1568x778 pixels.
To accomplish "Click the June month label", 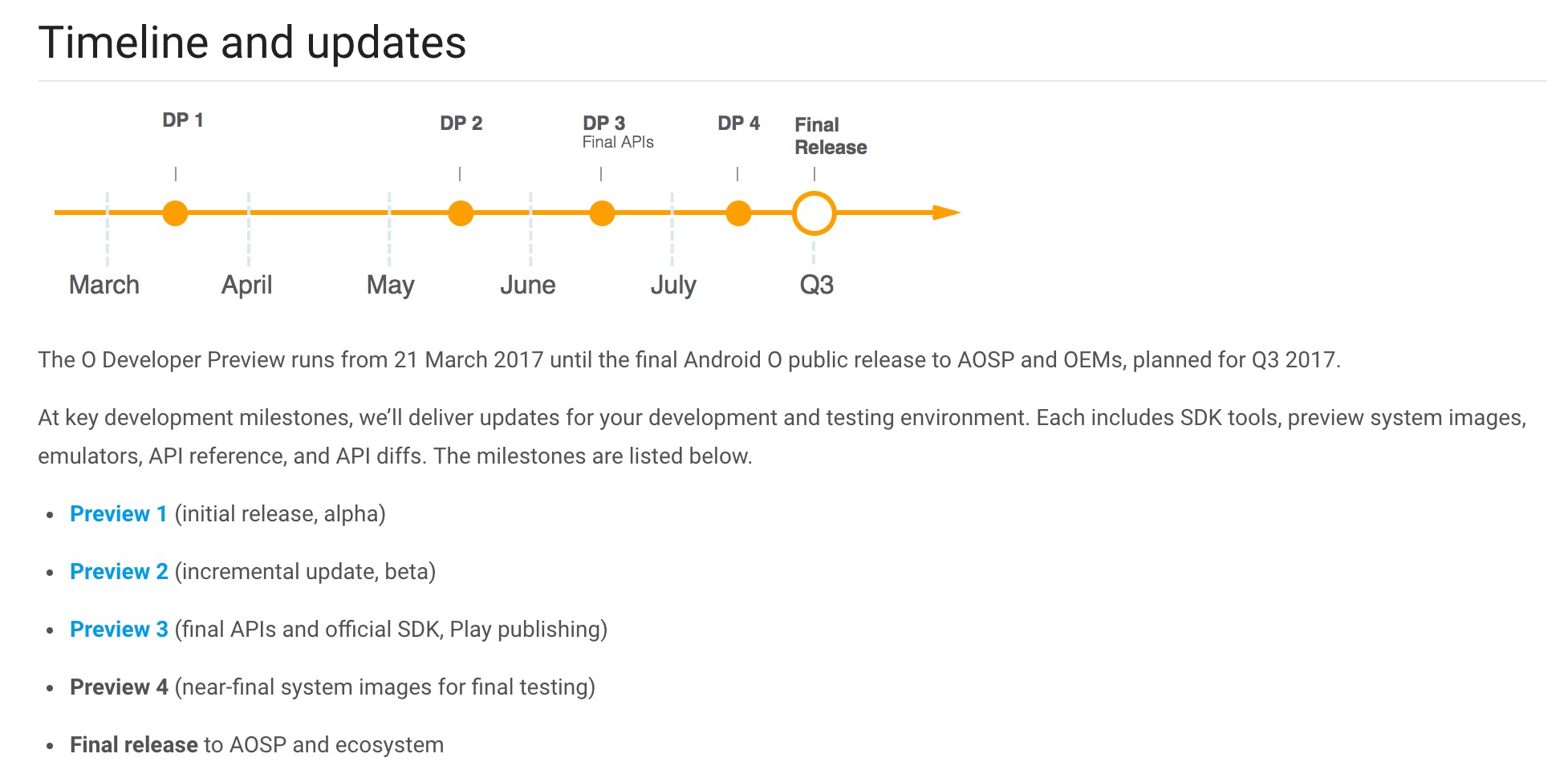I will coord(528,285).
